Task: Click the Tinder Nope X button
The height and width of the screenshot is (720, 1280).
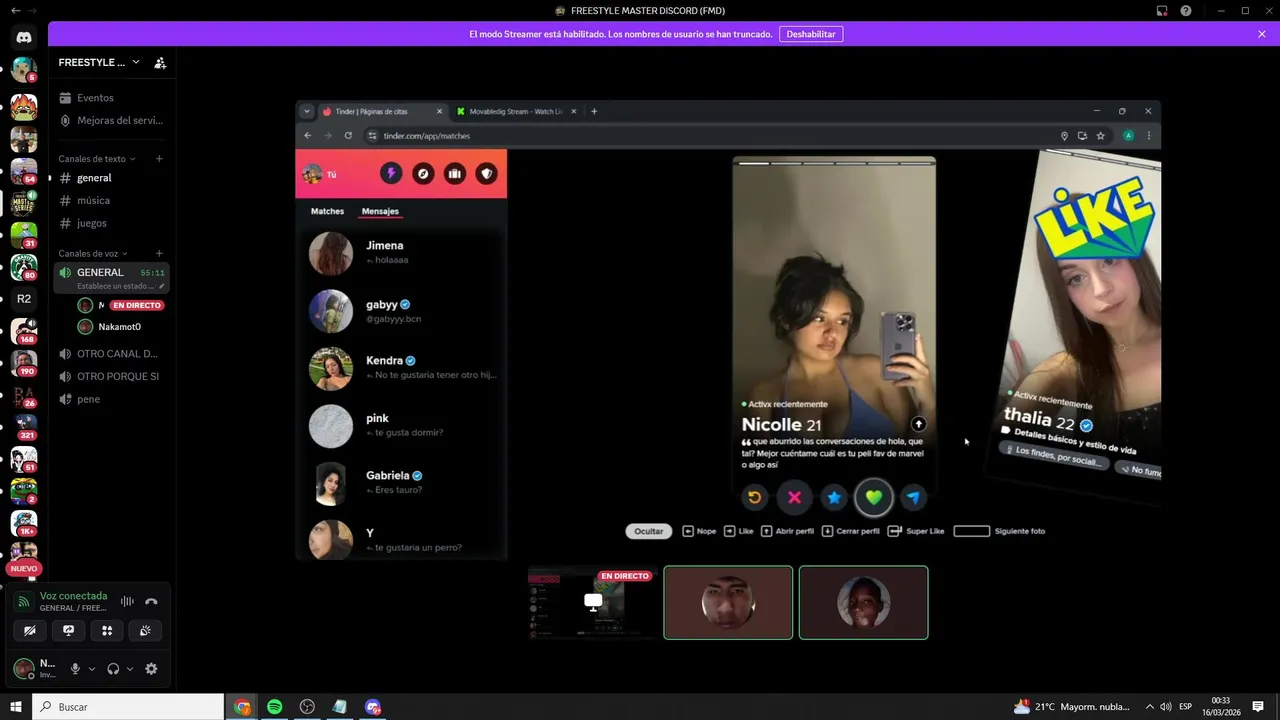Action: [794, 497]
